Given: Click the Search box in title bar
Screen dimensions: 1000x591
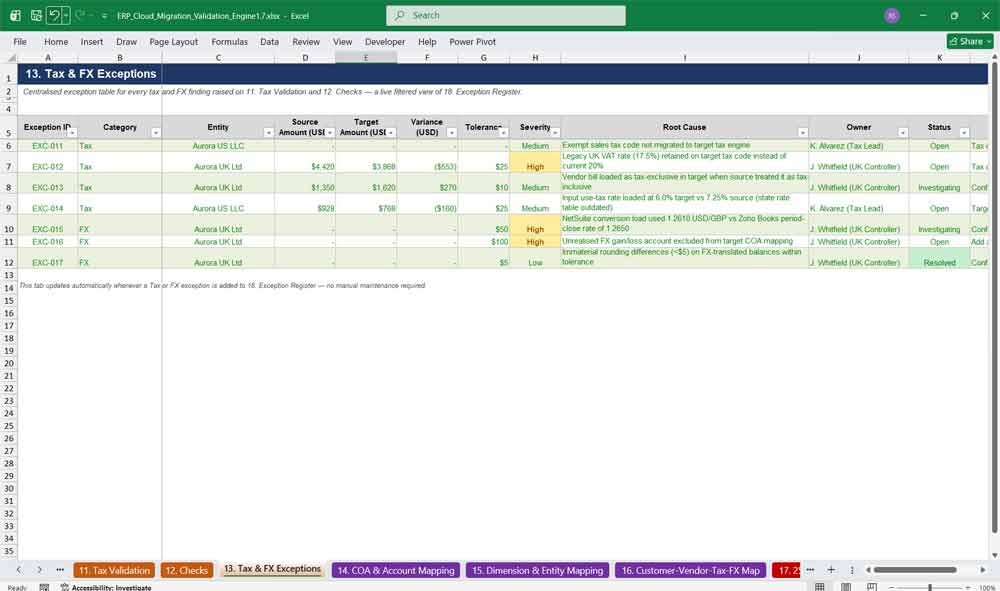Looking at the screenshot, I should pos(506,15).
